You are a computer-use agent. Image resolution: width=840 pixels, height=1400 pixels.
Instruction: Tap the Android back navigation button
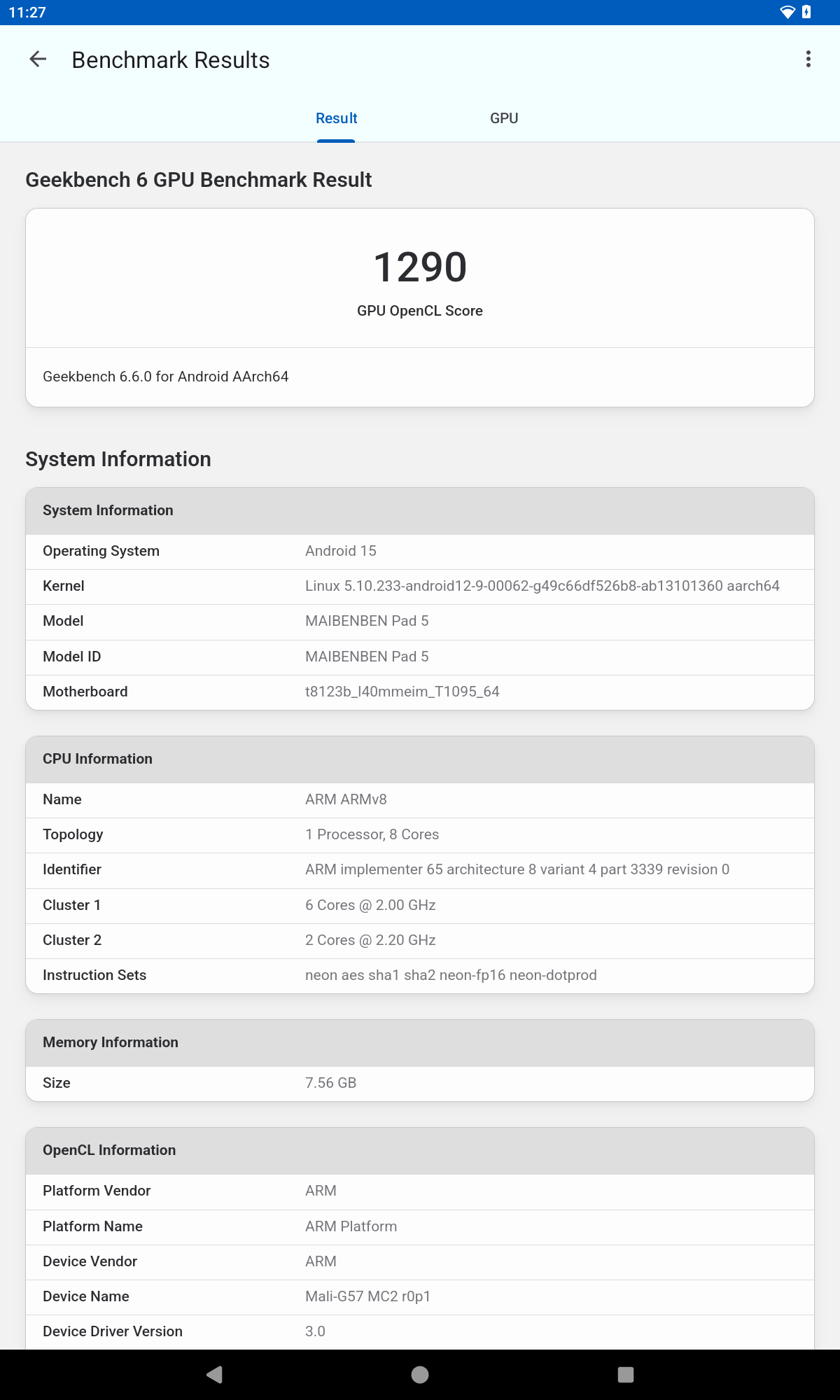pos(215,1375)
